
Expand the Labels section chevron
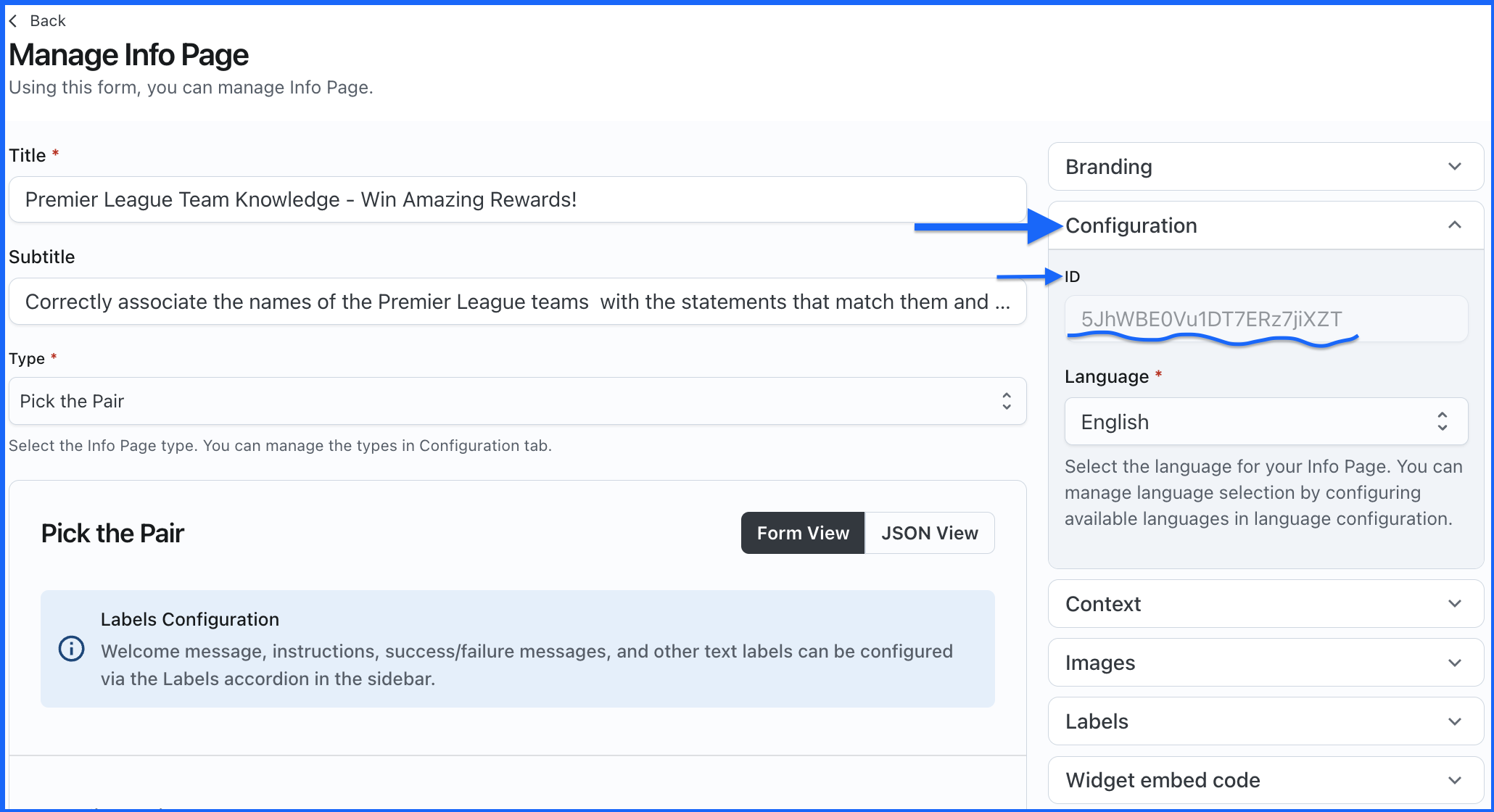click(x=1454, y=721)
